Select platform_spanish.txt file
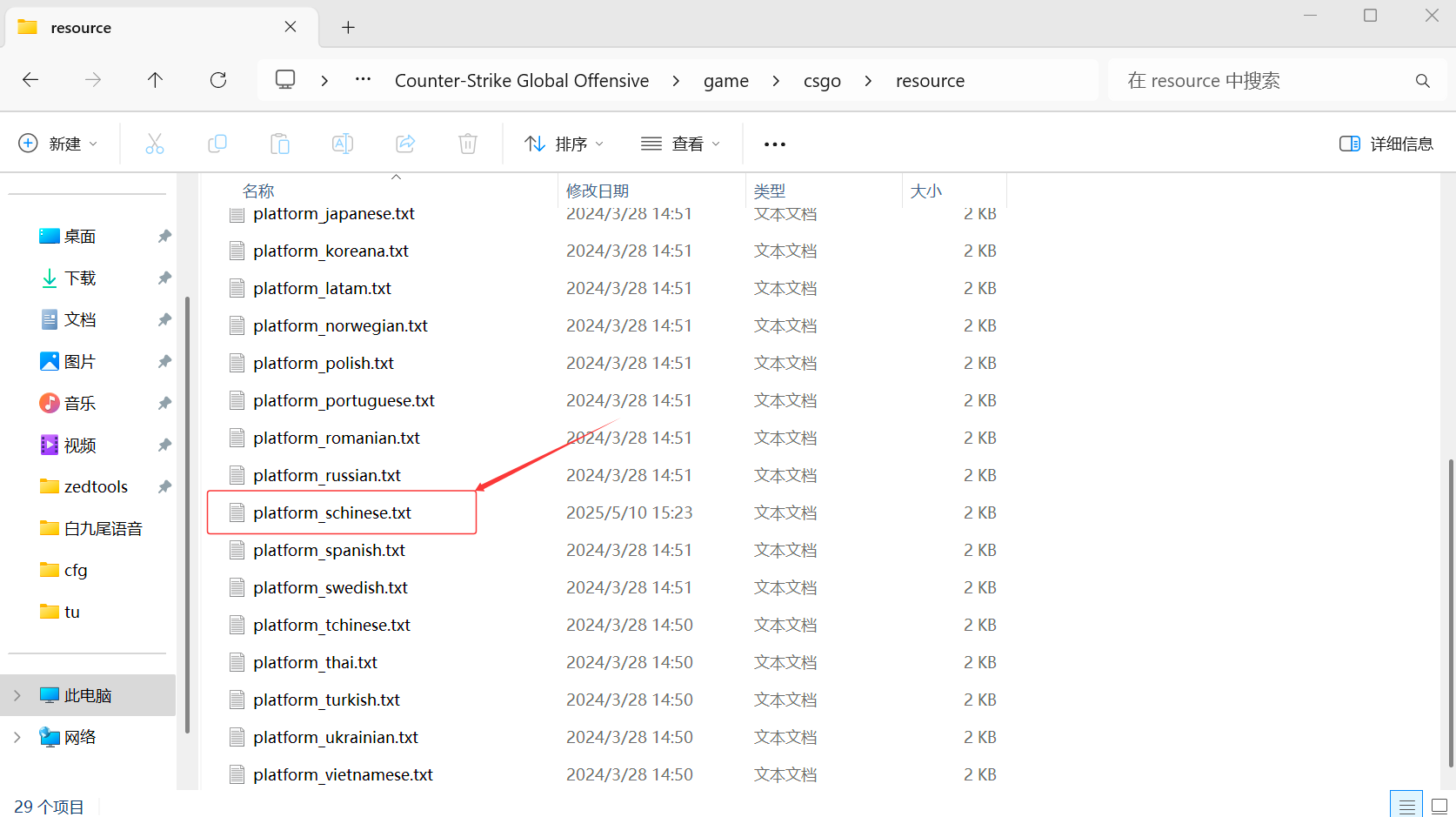 tap(329, 550)
